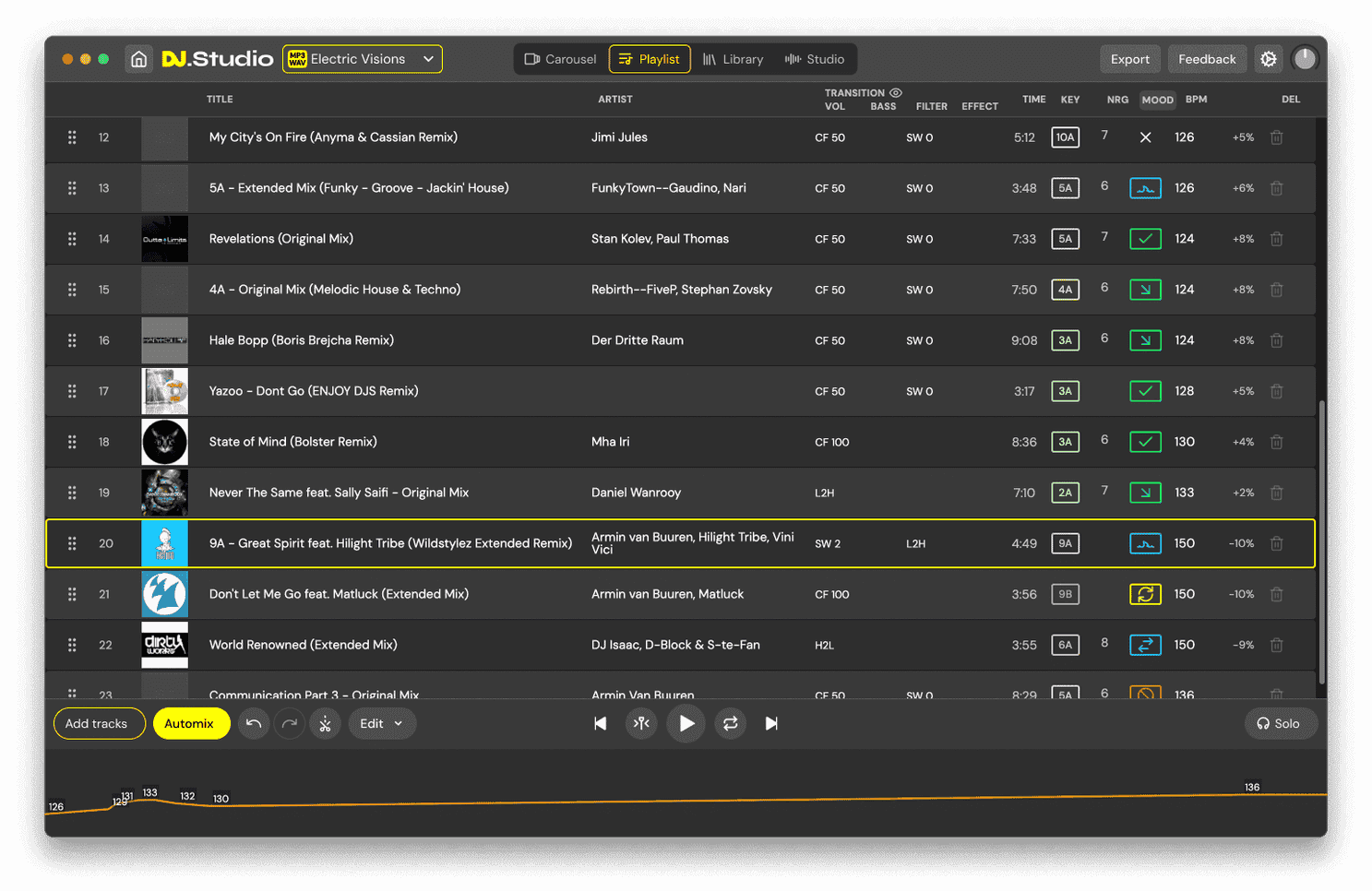The image size is (1372, 891).
Task: Click mood X icon for My City's On Fire
Action: pyautogui.click(x=1145, y=137)
